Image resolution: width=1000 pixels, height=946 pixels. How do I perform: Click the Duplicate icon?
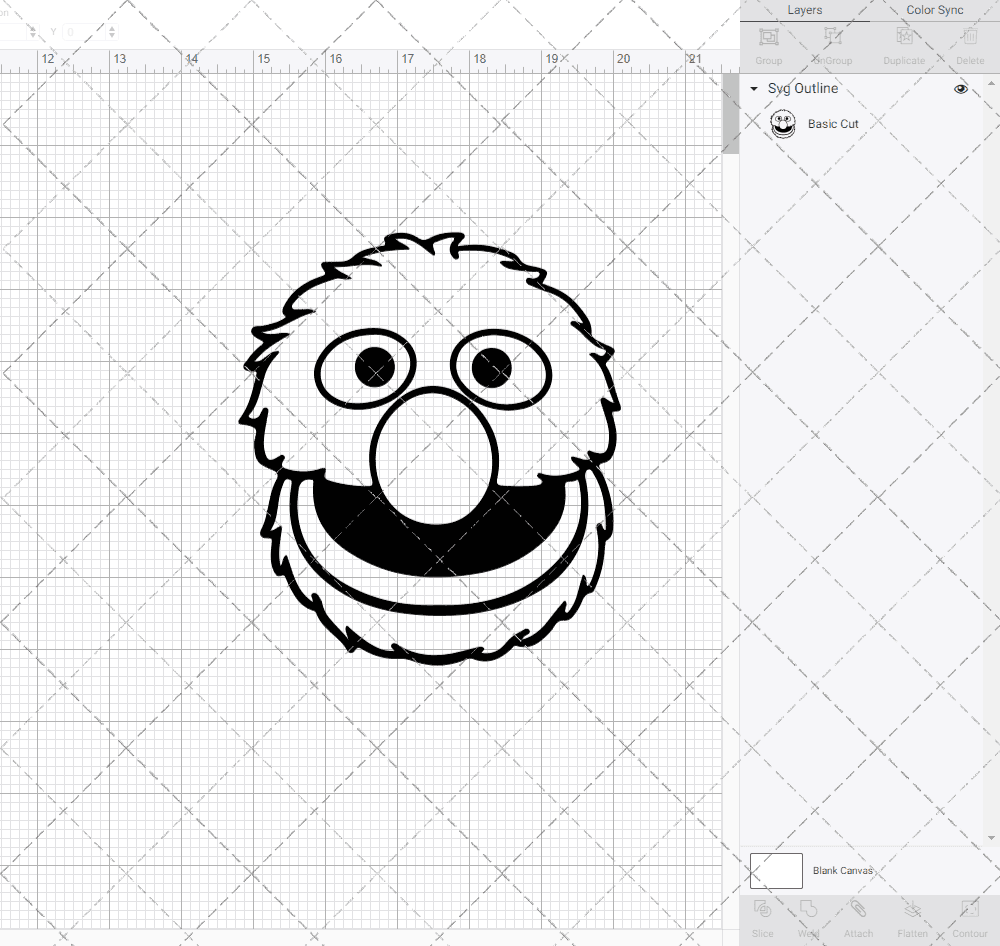[x=904, y=36]
